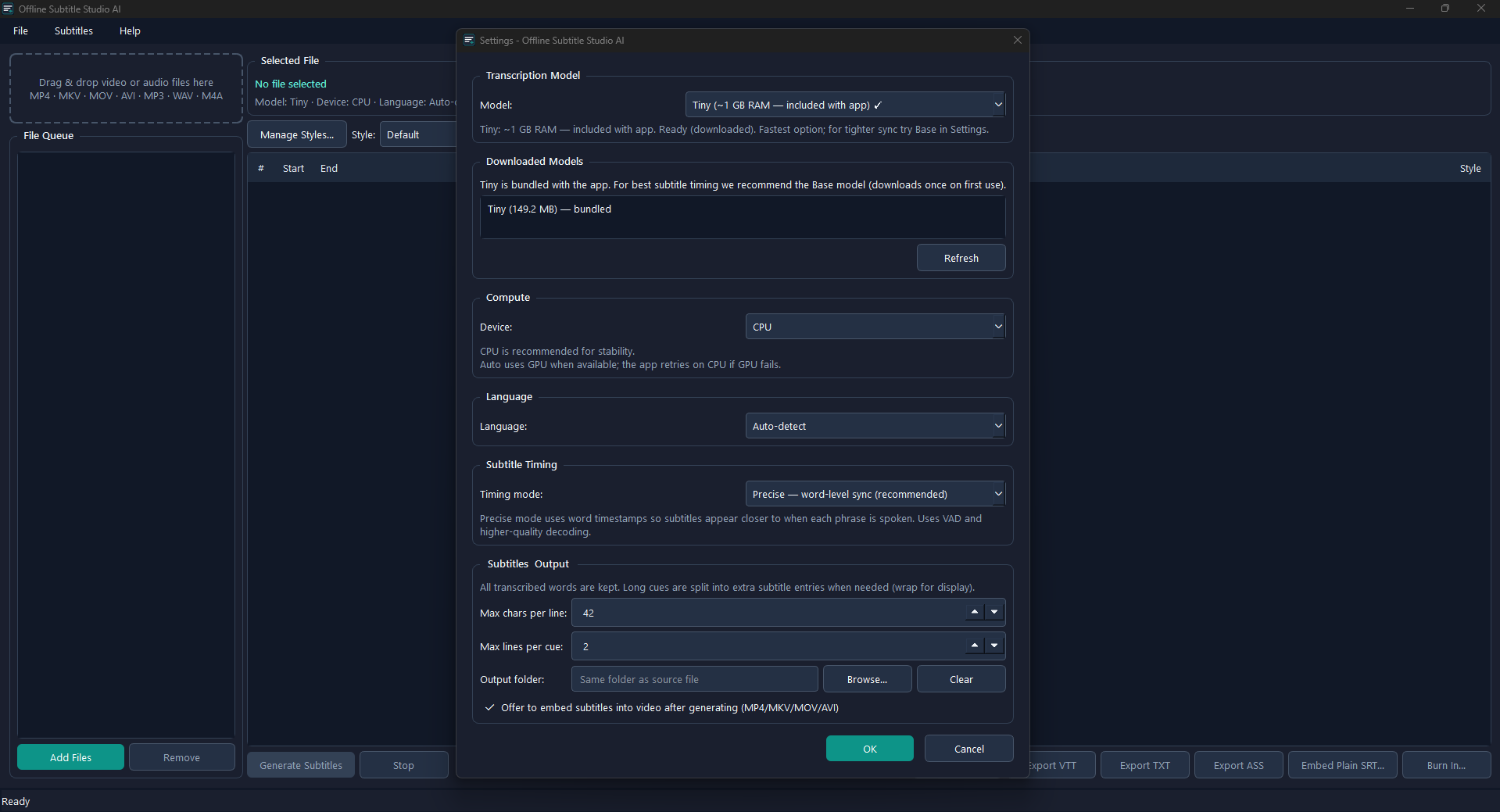The width and height of the screenshot is (1500, 812).
Task: Click Browse for output folder
Action: [867, 679]
